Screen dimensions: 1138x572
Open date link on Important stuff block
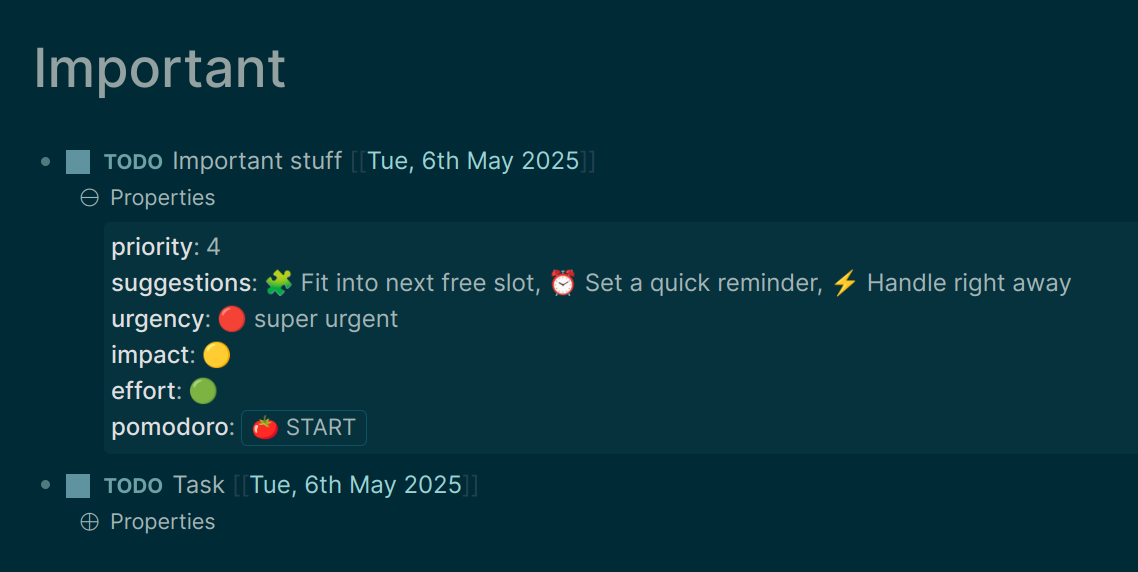point(473,161)
